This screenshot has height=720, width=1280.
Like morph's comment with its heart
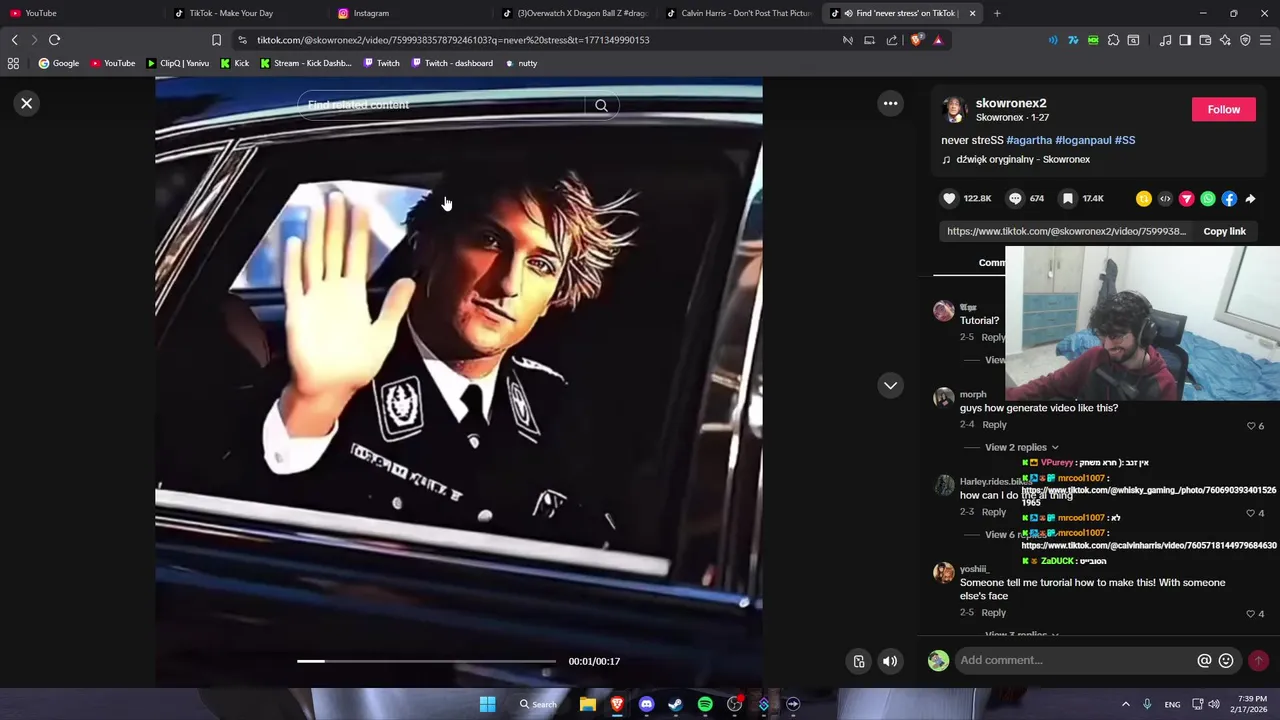tap(1250, 426)
